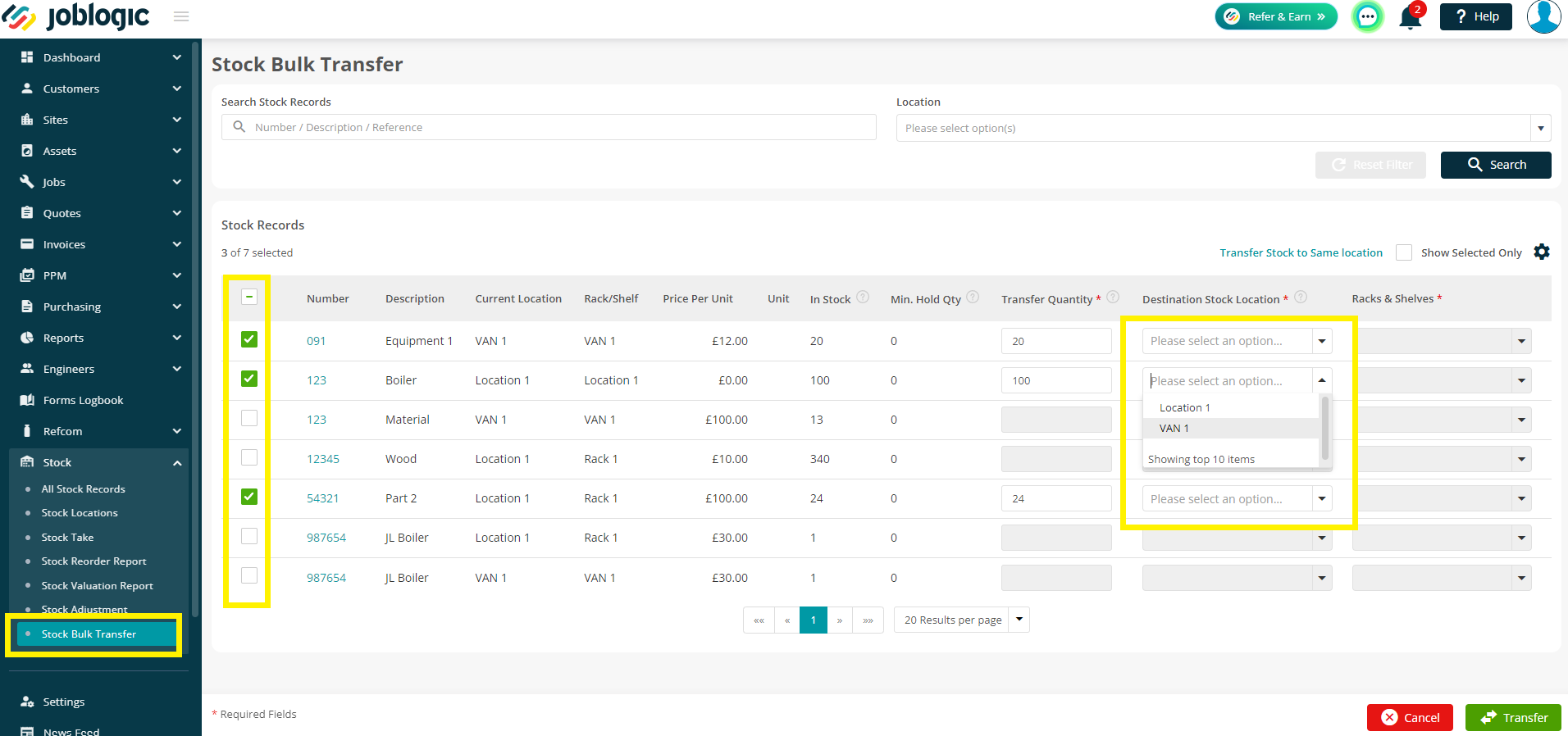
Task: Click the Refer & Earn button
Action: pyautogui.click(x=1276, y=16)
